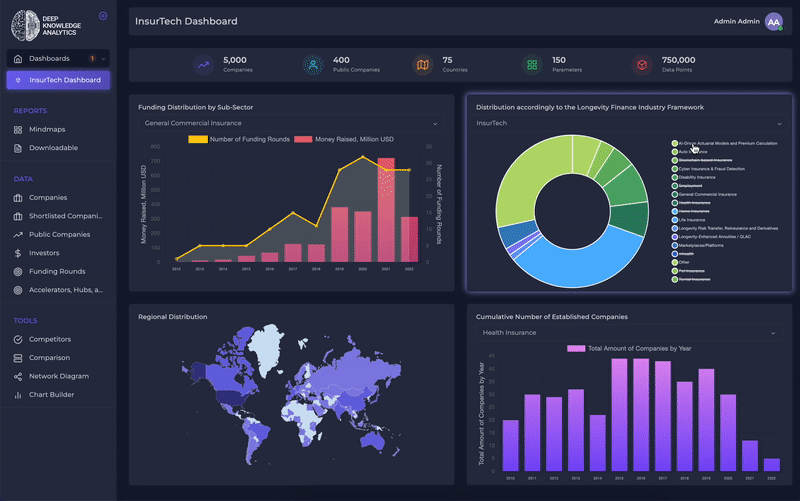Click the person icon beside 400 Public Companies
The height and width of the screenshot is (501, 800).
pyautogui.click(x=313, y=65)
